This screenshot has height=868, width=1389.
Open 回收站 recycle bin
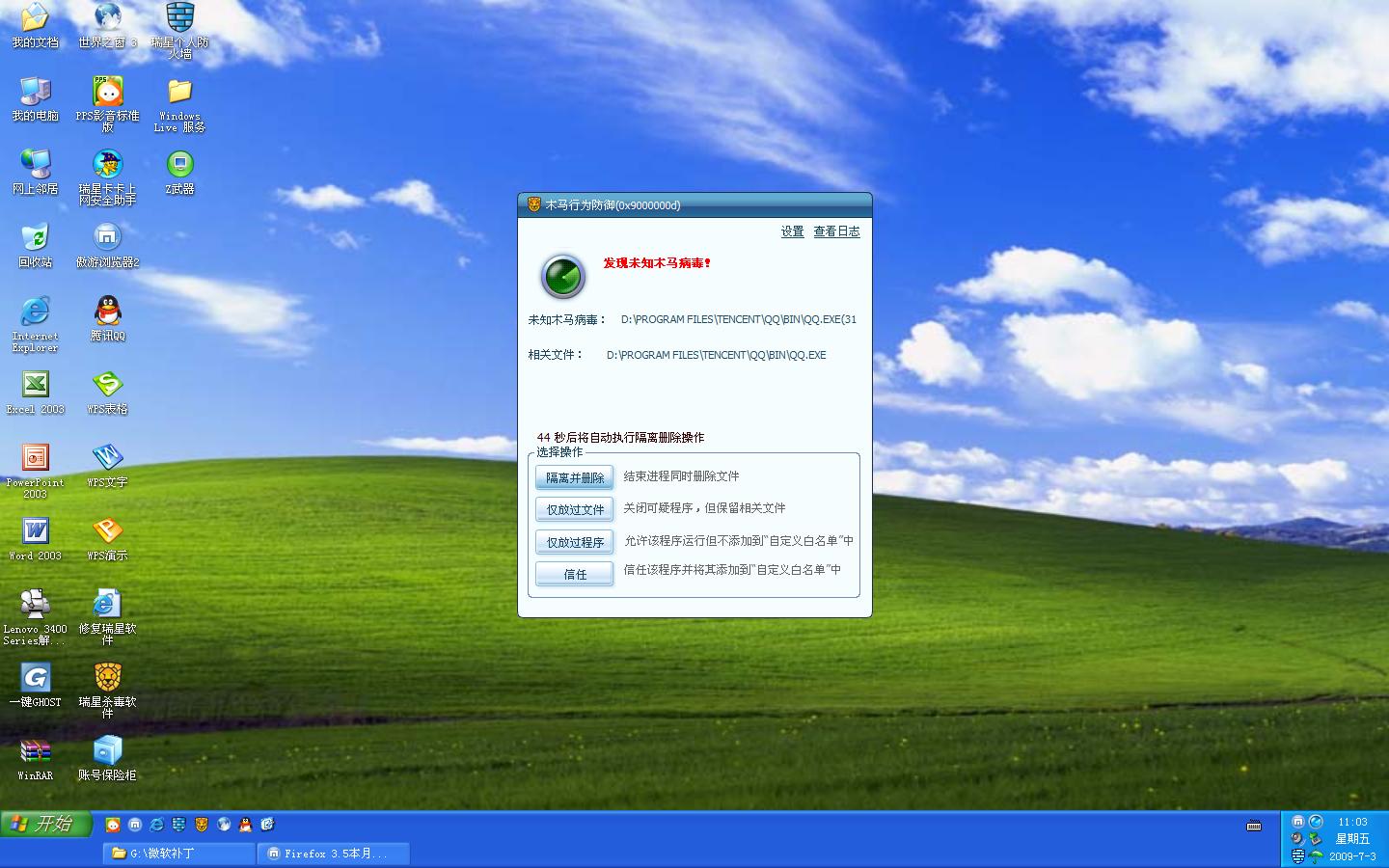point(35,246)
